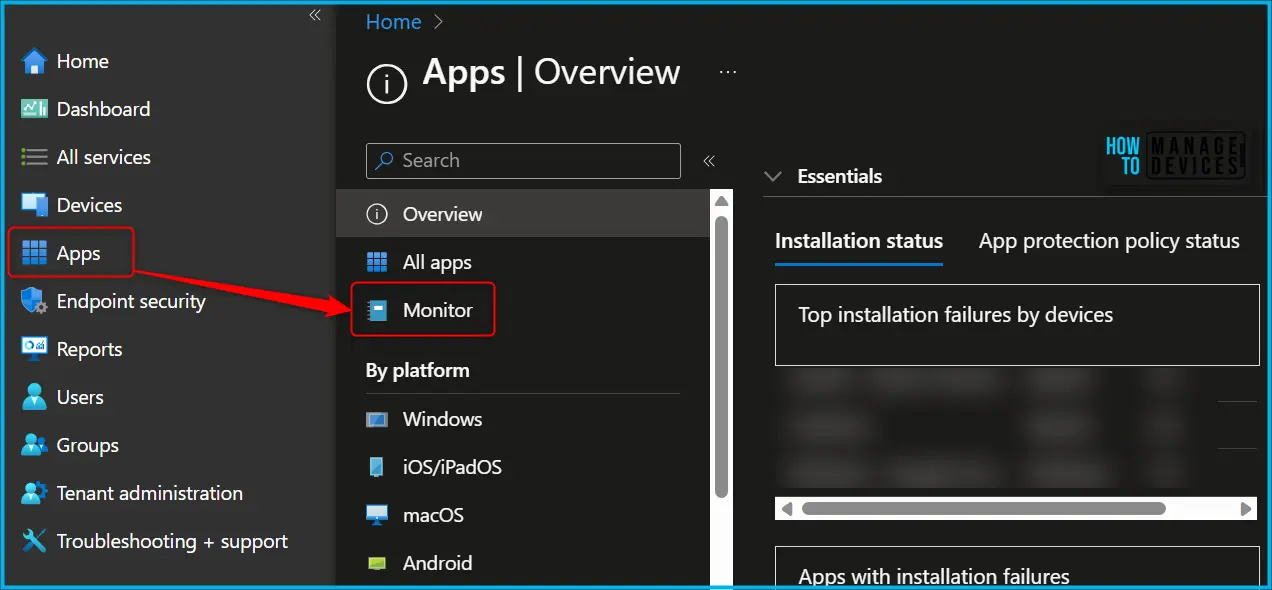Click the Essentials label

point(839,176)
